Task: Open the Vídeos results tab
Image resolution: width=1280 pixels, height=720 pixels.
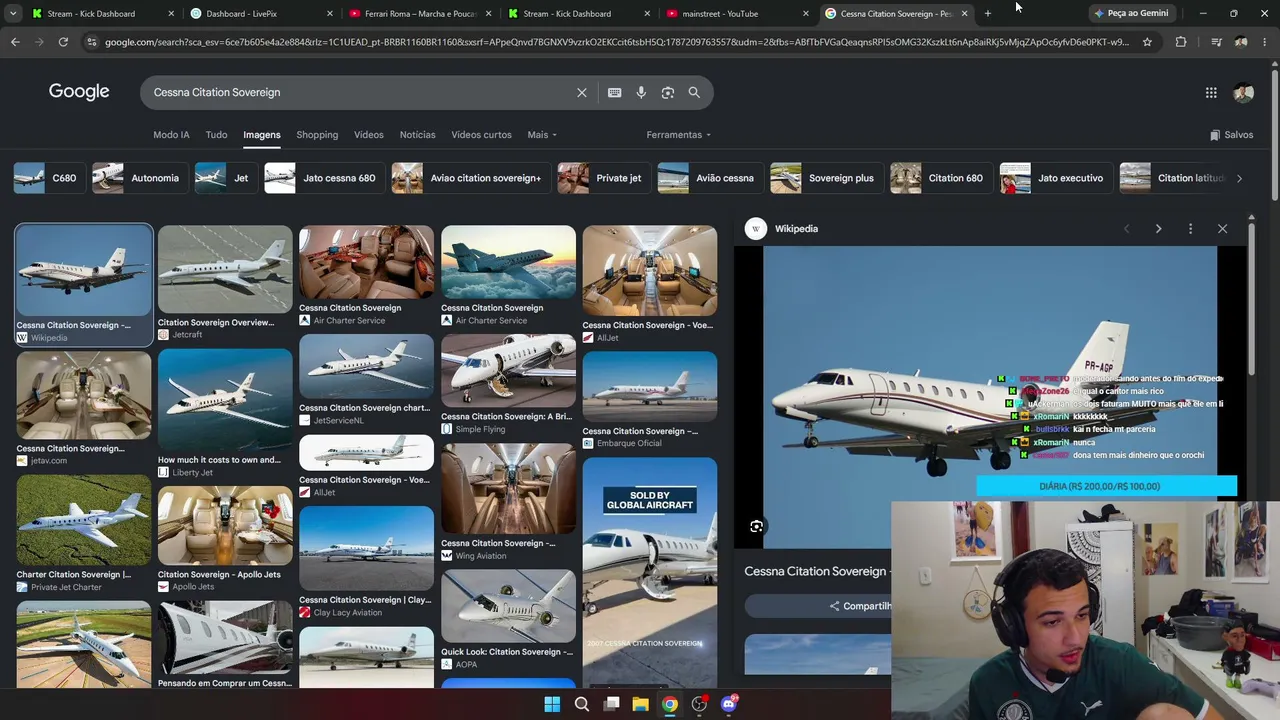Action: [x=369, y=135]
